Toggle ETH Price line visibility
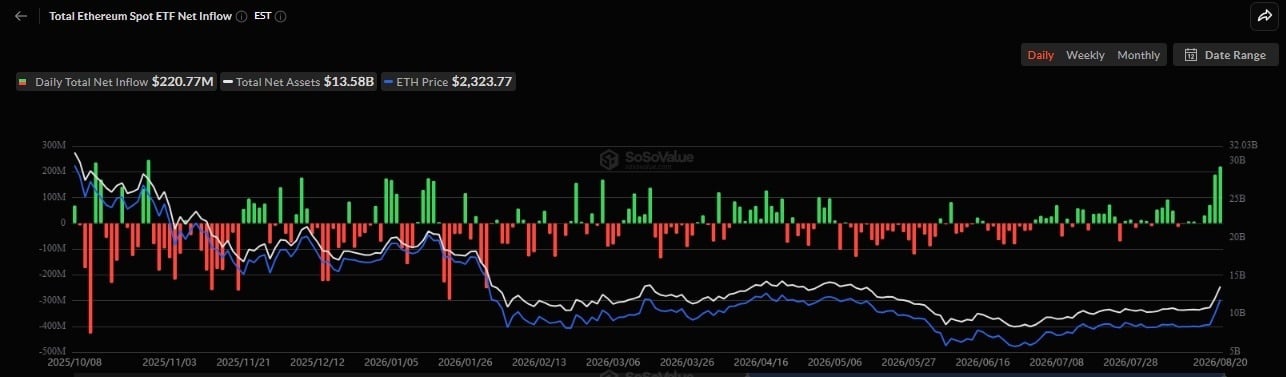 [448, 82]
